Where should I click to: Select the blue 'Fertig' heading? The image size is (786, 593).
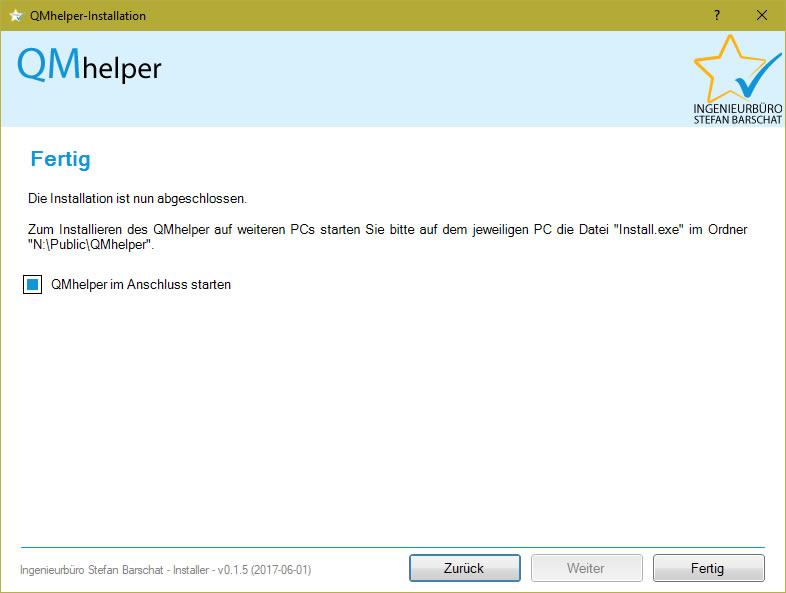pyautogui.click(x=61, y=160)
